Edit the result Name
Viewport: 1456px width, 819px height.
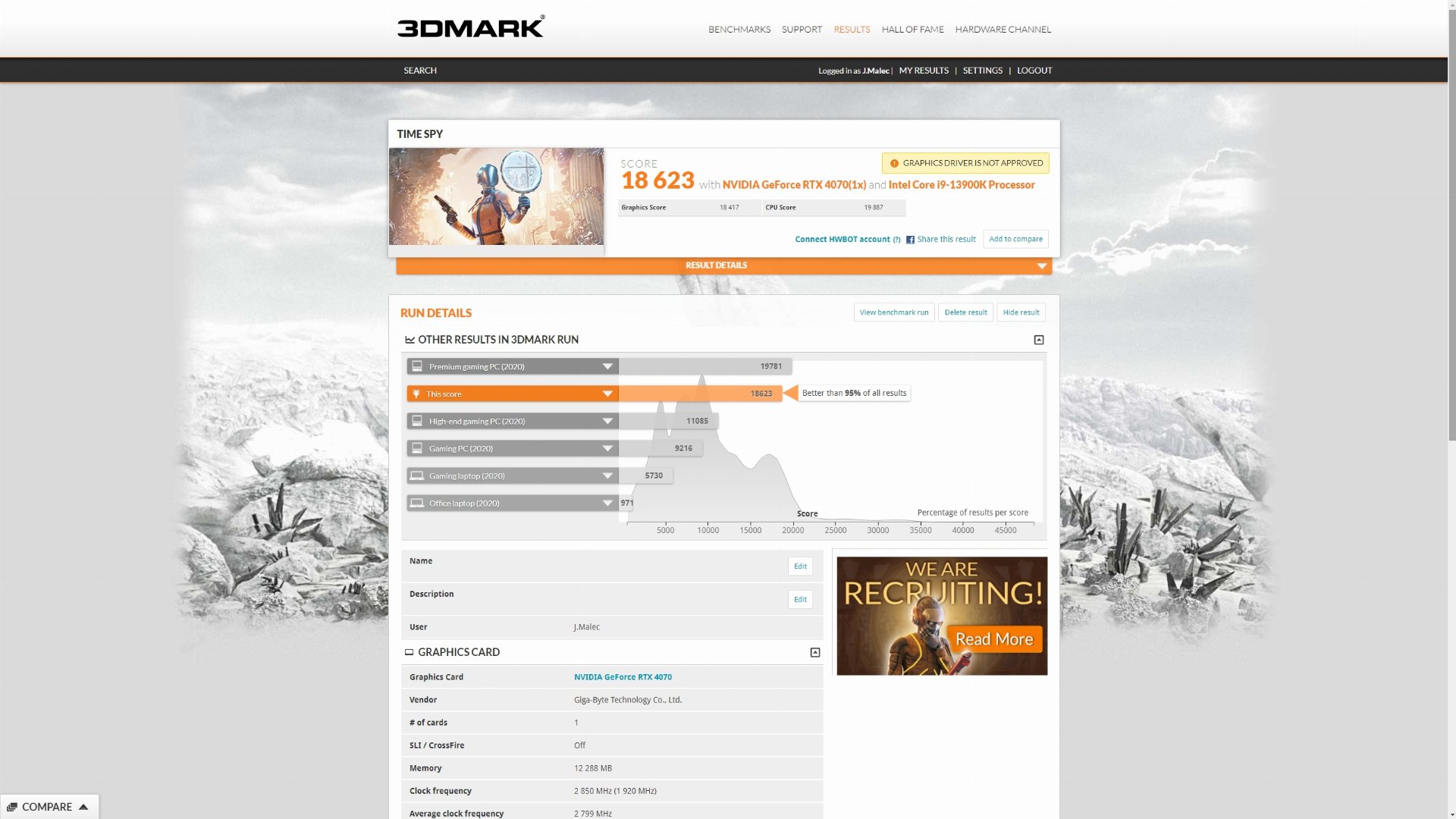tap(800, 566)
